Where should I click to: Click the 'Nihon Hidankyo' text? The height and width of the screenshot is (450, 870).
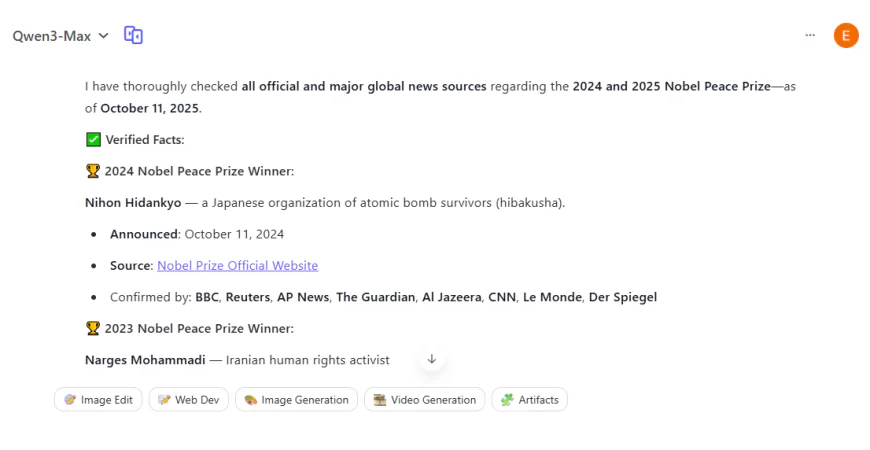133,203
